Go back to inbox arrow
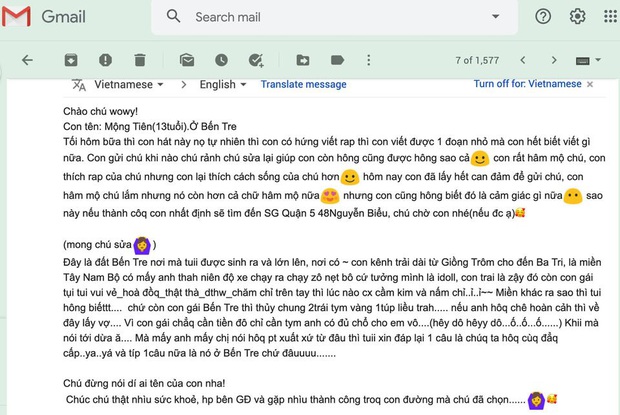The height and width of the screenshot is (415, 620). coord(27,60)
